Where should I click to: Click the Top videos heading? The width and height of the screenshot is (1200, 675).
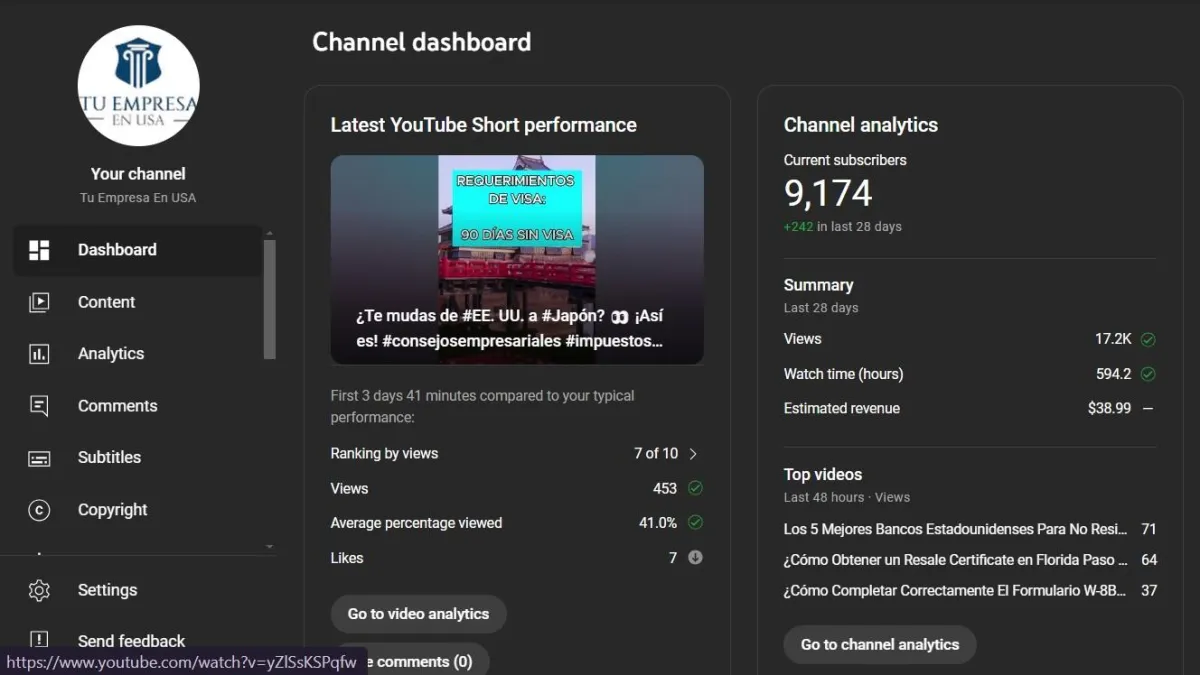(823, 475)
